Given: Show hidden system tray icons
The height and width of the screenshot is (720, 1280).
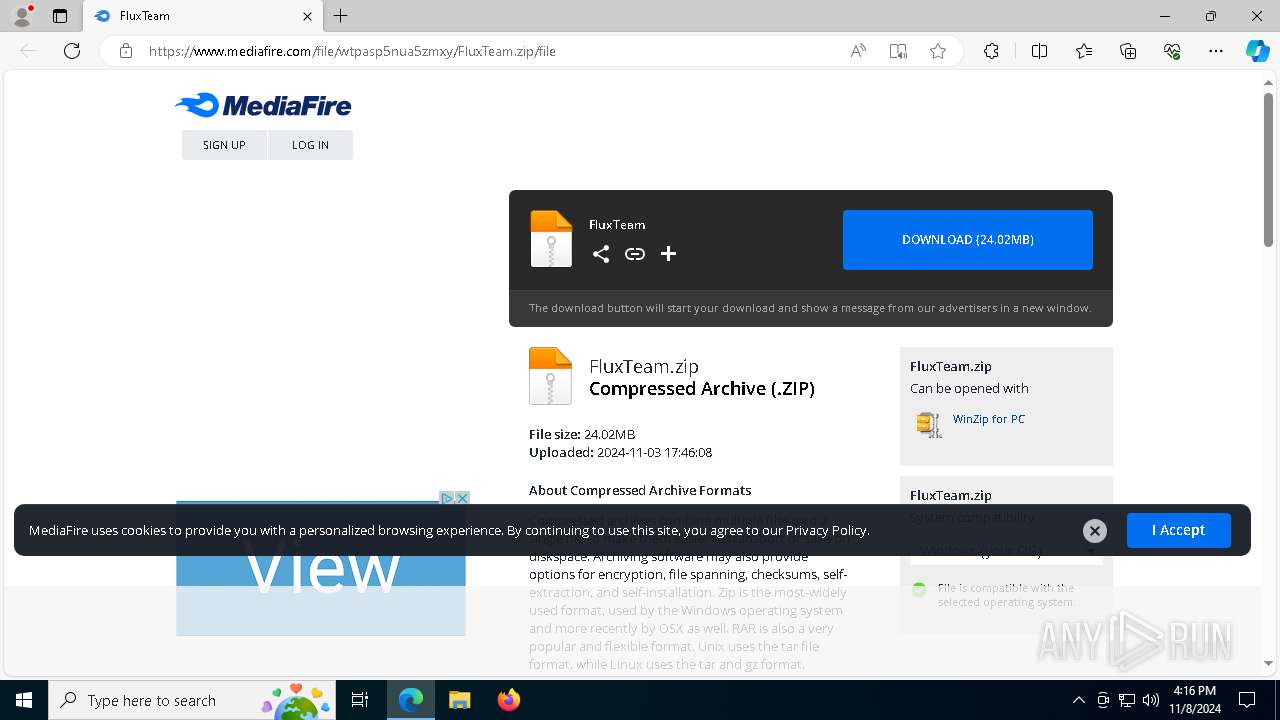Looking at the screenshot, I should click(1078, 700).
